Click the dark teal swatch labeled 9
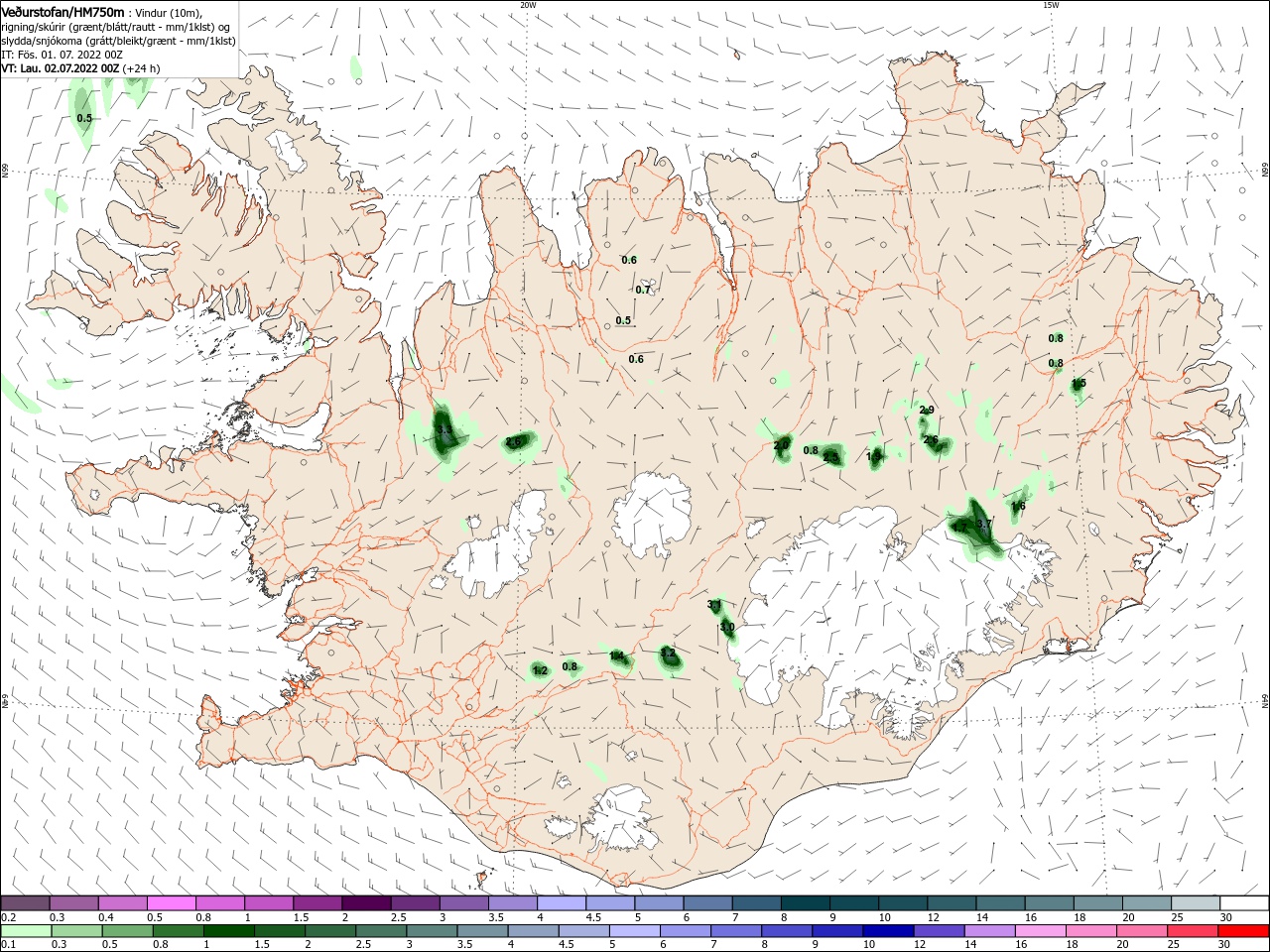 854,903
